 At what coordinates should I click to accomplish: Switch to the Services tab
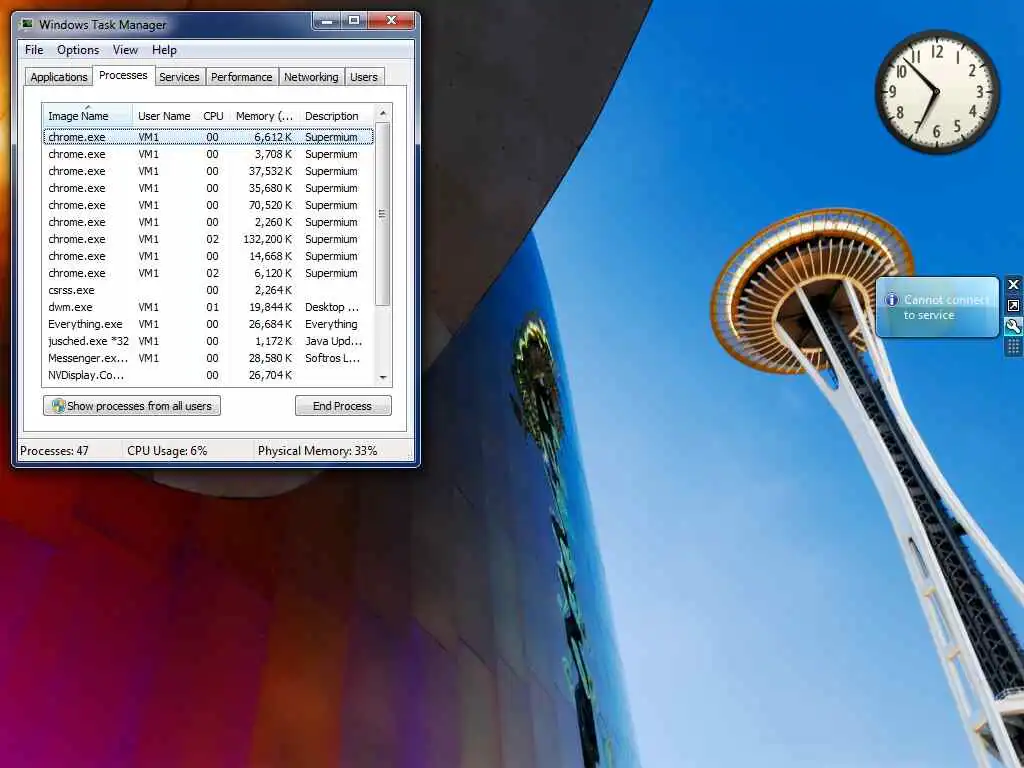point(179,77)
